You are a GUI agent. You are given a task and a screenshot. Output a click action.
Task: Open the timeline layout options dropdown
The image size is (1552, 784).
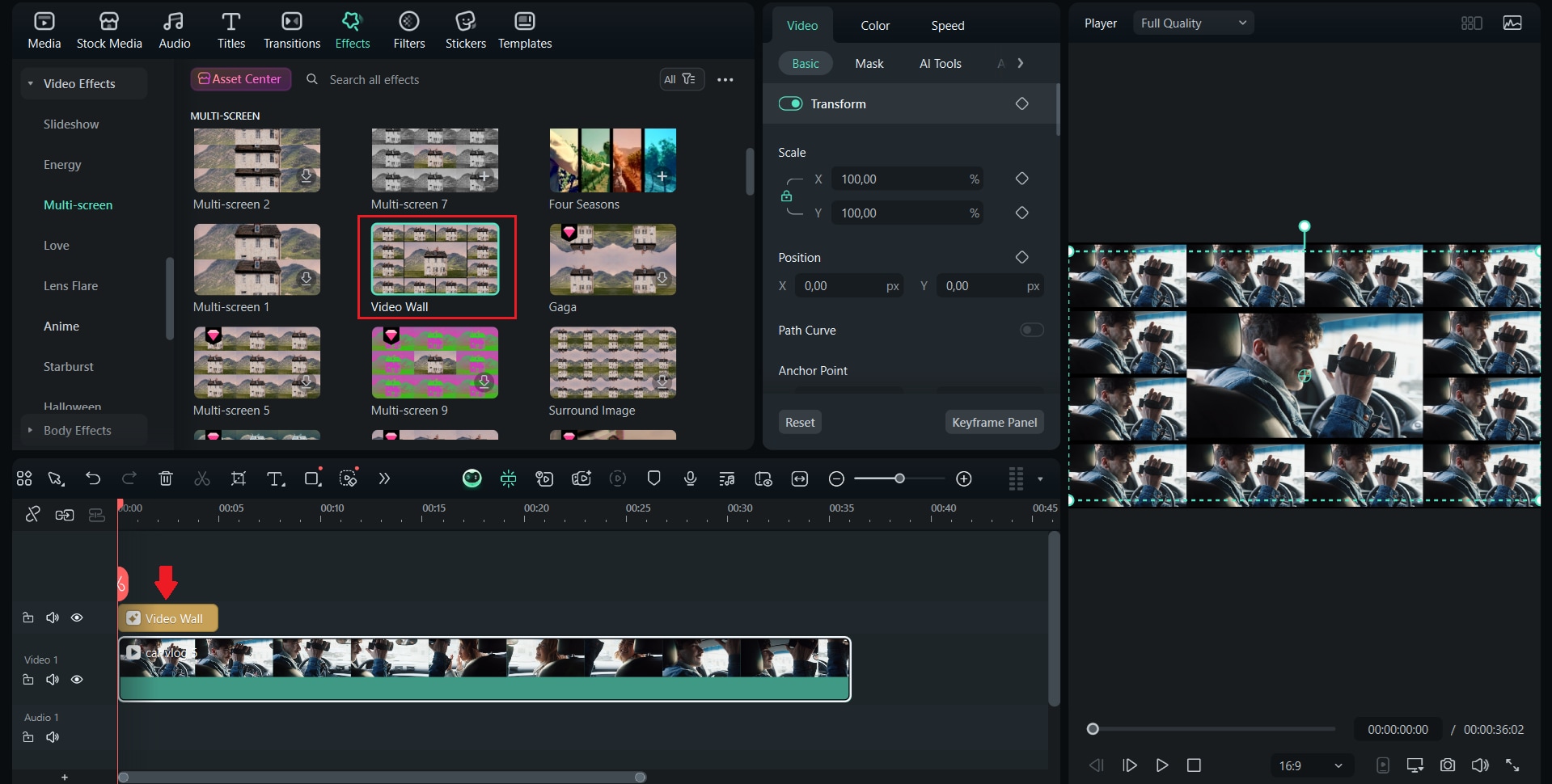tap(1040, 479)
